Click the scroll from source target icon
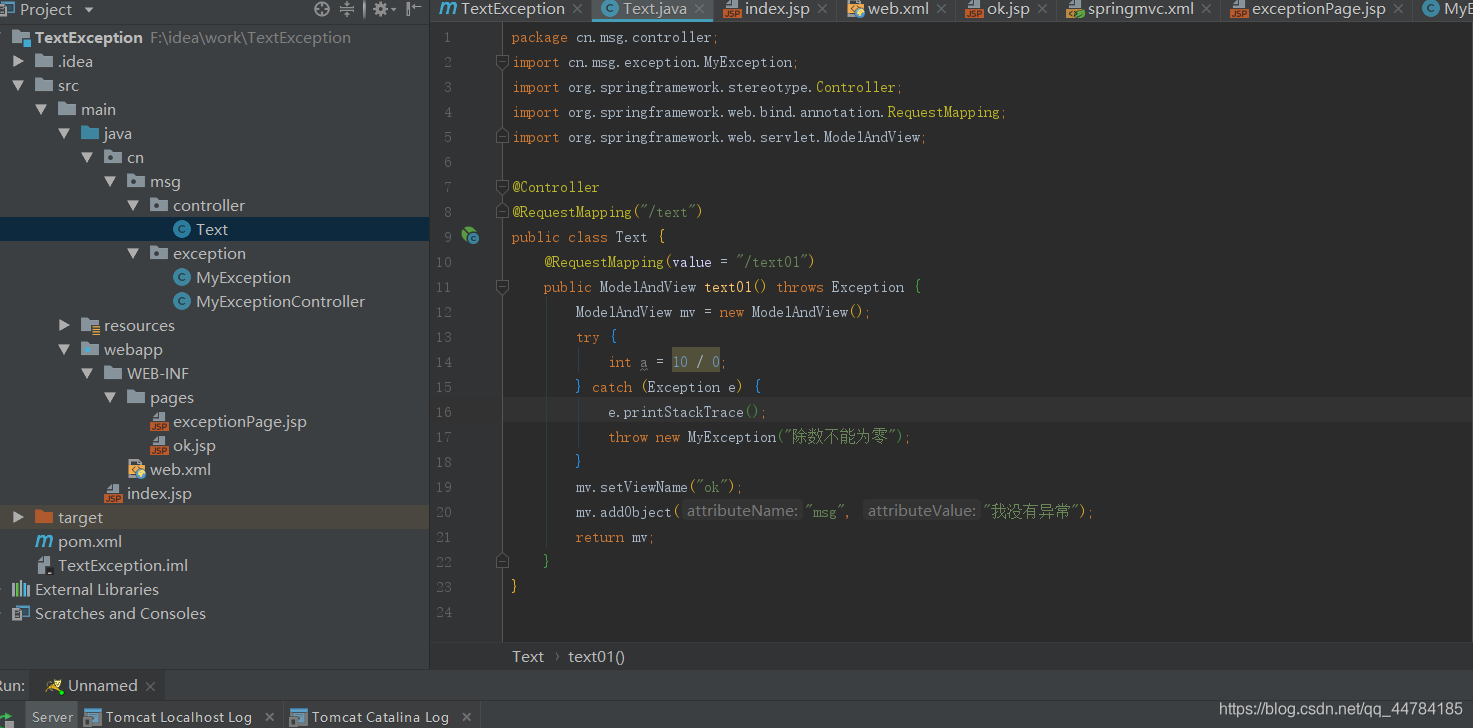The width and height of the screenshot is (1473, 728). tap(322, 9)
